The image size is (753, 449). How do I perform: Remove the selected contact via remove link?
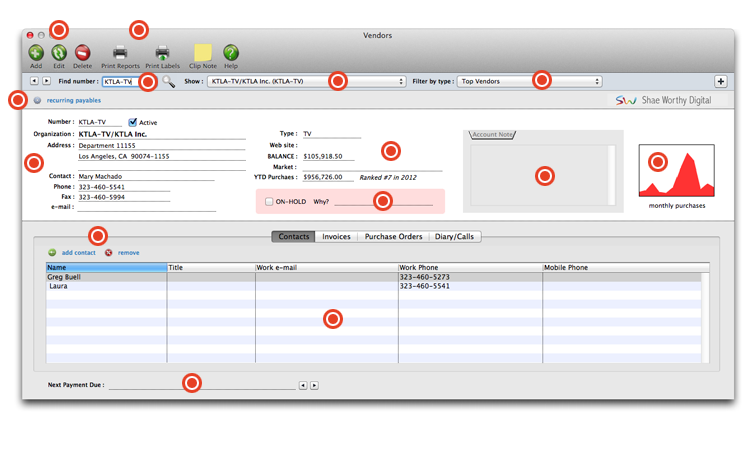pos(128,253)
